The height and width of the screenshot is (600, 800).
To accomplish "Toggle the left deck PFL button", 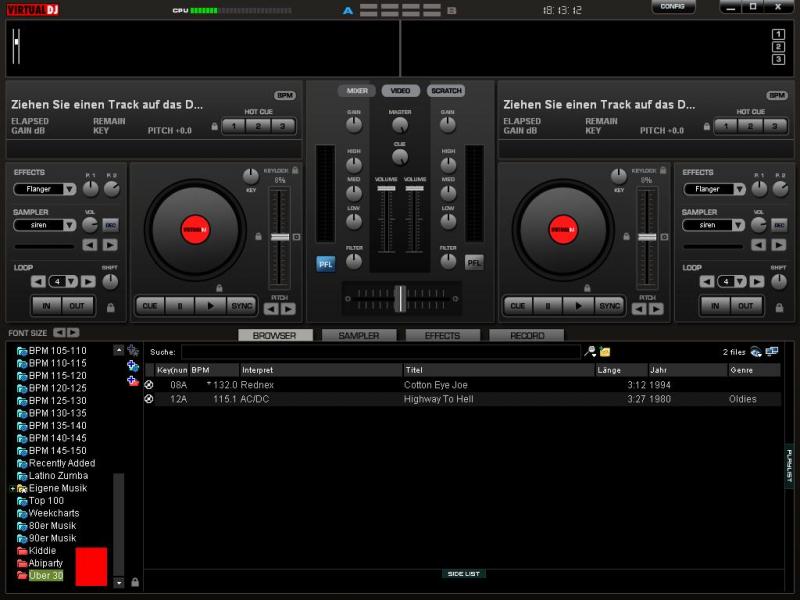I will point(326,263).
